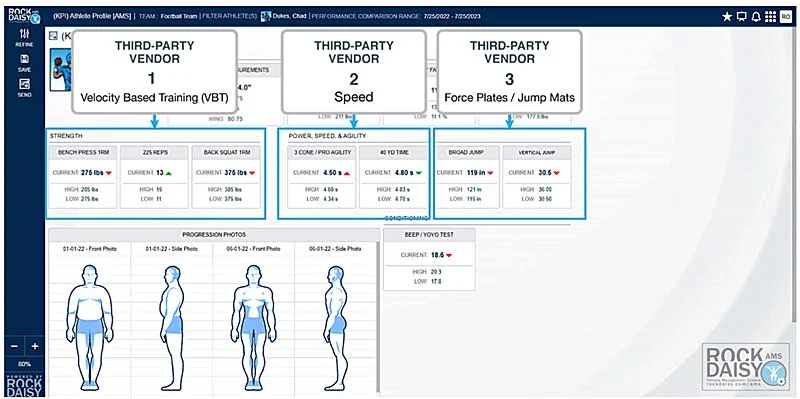Click current vertical jump value 30.5
The height and width of the screenshot is (399, 800).
[544, 173]
